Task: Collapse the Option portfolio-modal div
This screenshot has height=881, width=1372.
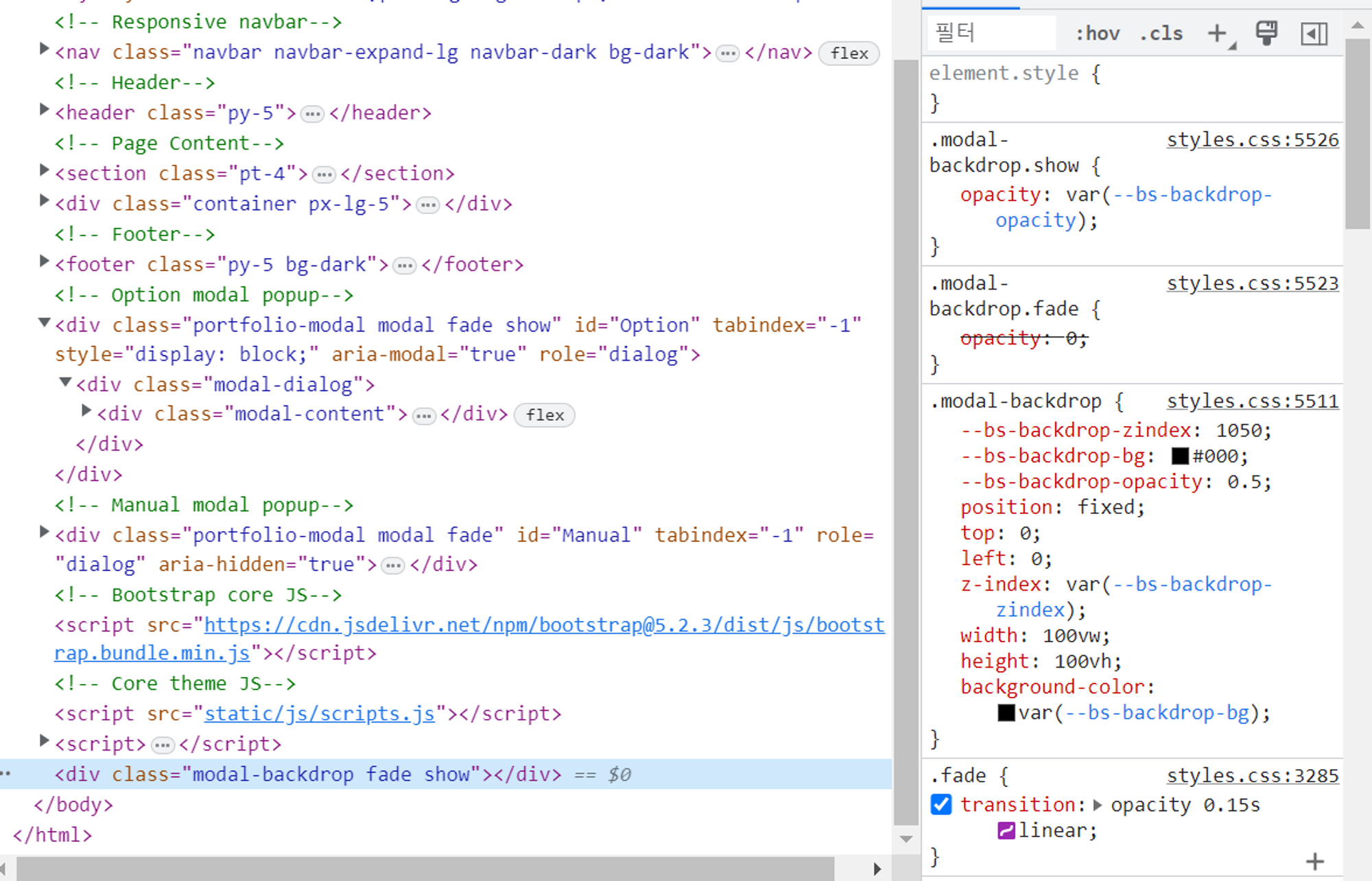Action: coord(44,322)
